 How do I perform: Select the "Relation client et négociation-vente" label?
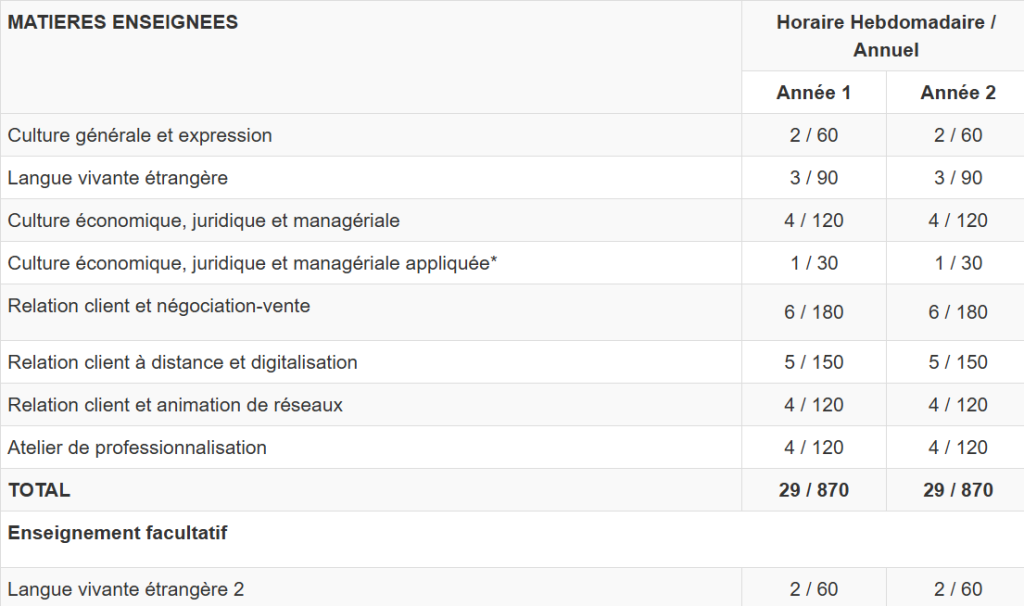pos(159,306)
